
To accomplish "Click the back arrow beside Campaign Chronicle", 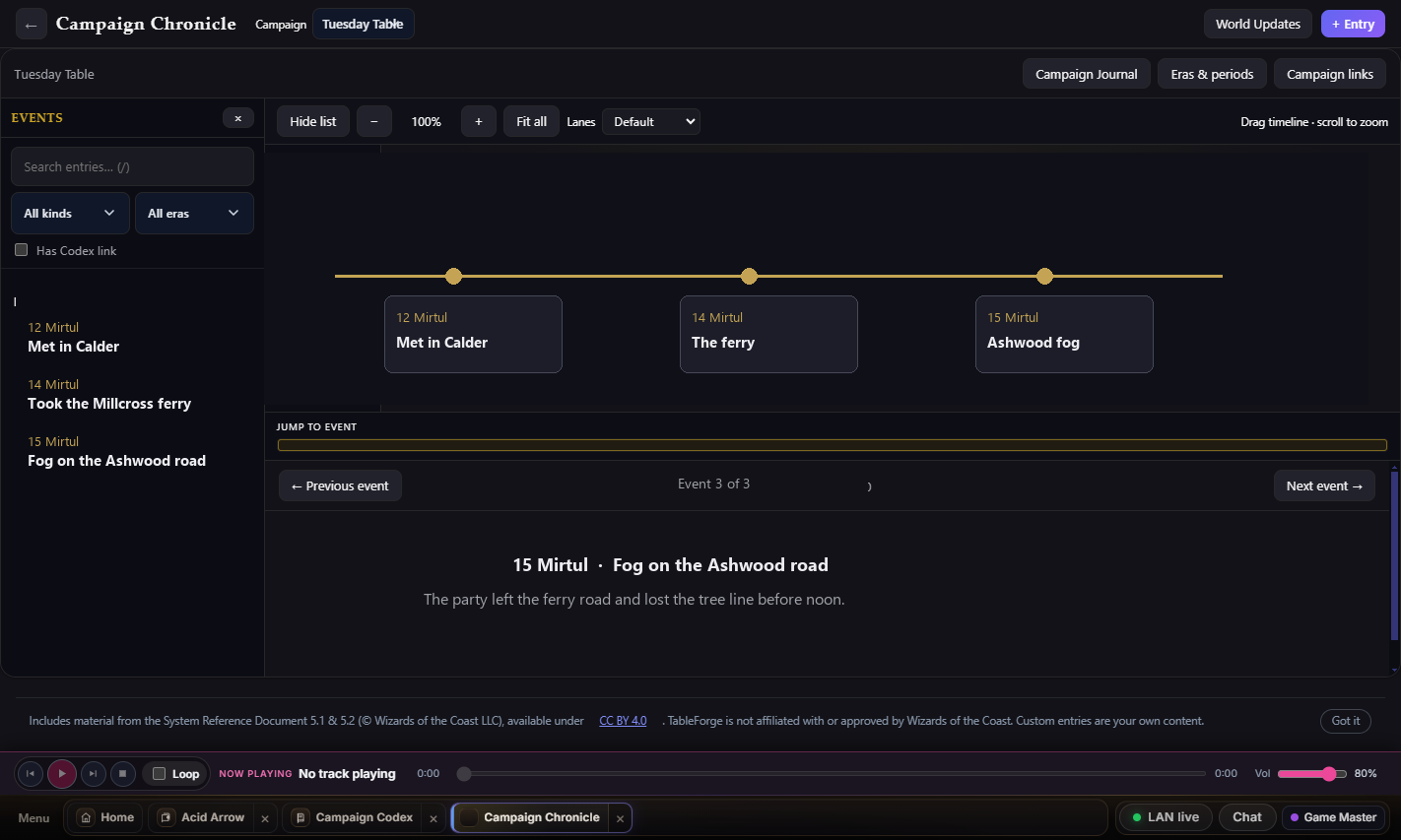I will 32,25.
